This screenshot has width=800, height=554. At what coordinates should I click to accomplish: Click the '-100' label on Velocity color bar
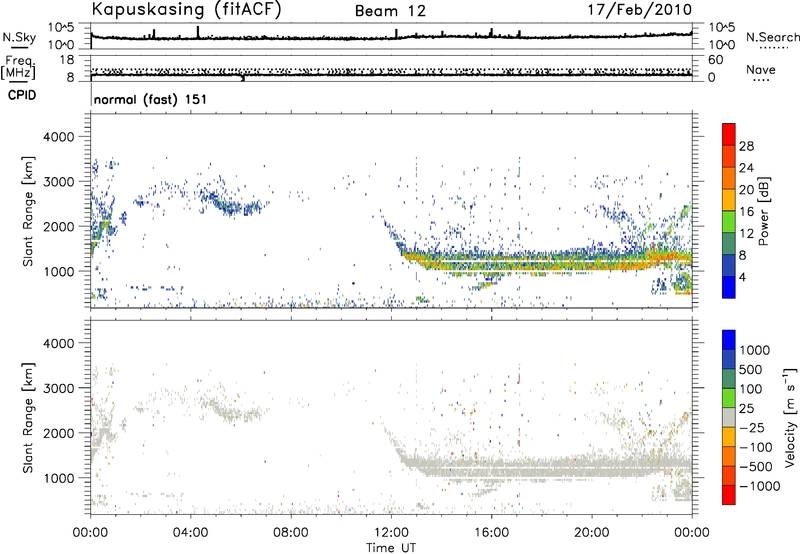pos(756,447)
